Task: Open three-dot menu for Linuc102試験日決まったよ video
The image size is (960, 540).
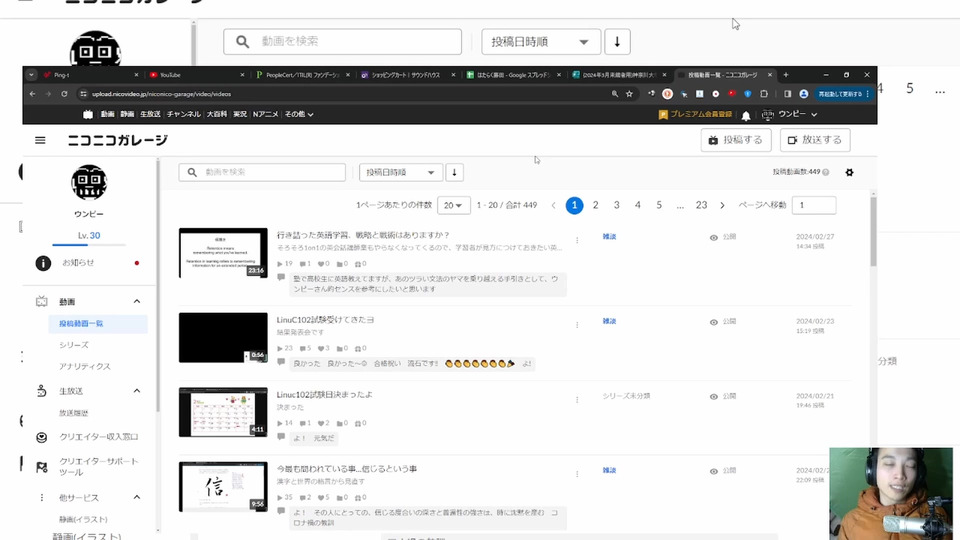Action: click(x=577, y=399)
